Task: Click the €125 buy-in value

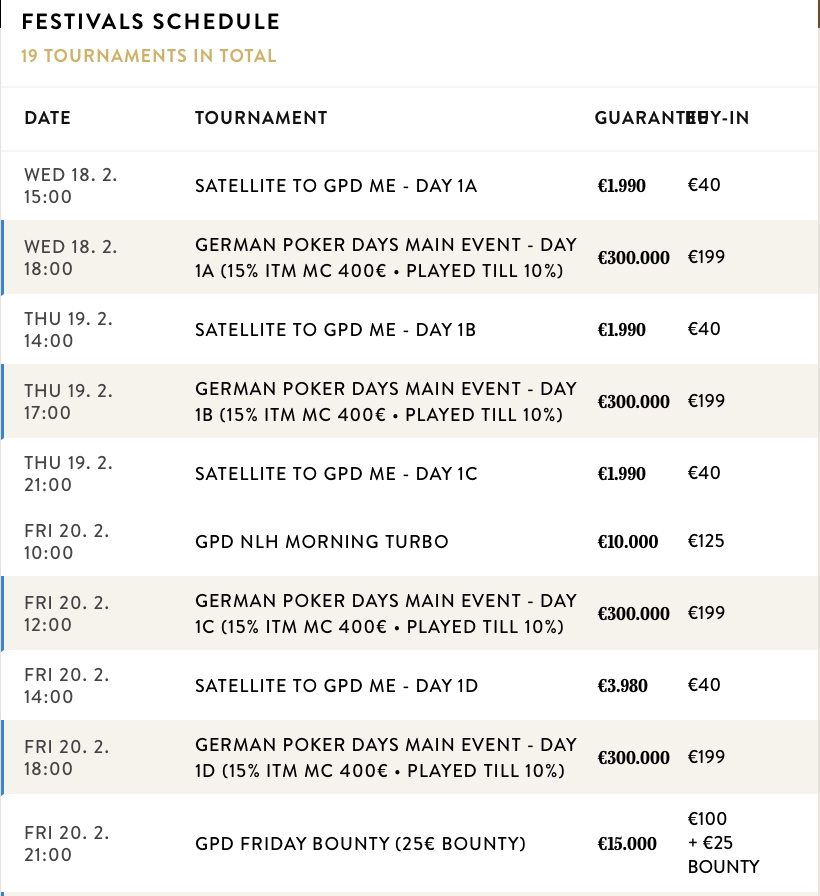Action: (x=706, y=541)
